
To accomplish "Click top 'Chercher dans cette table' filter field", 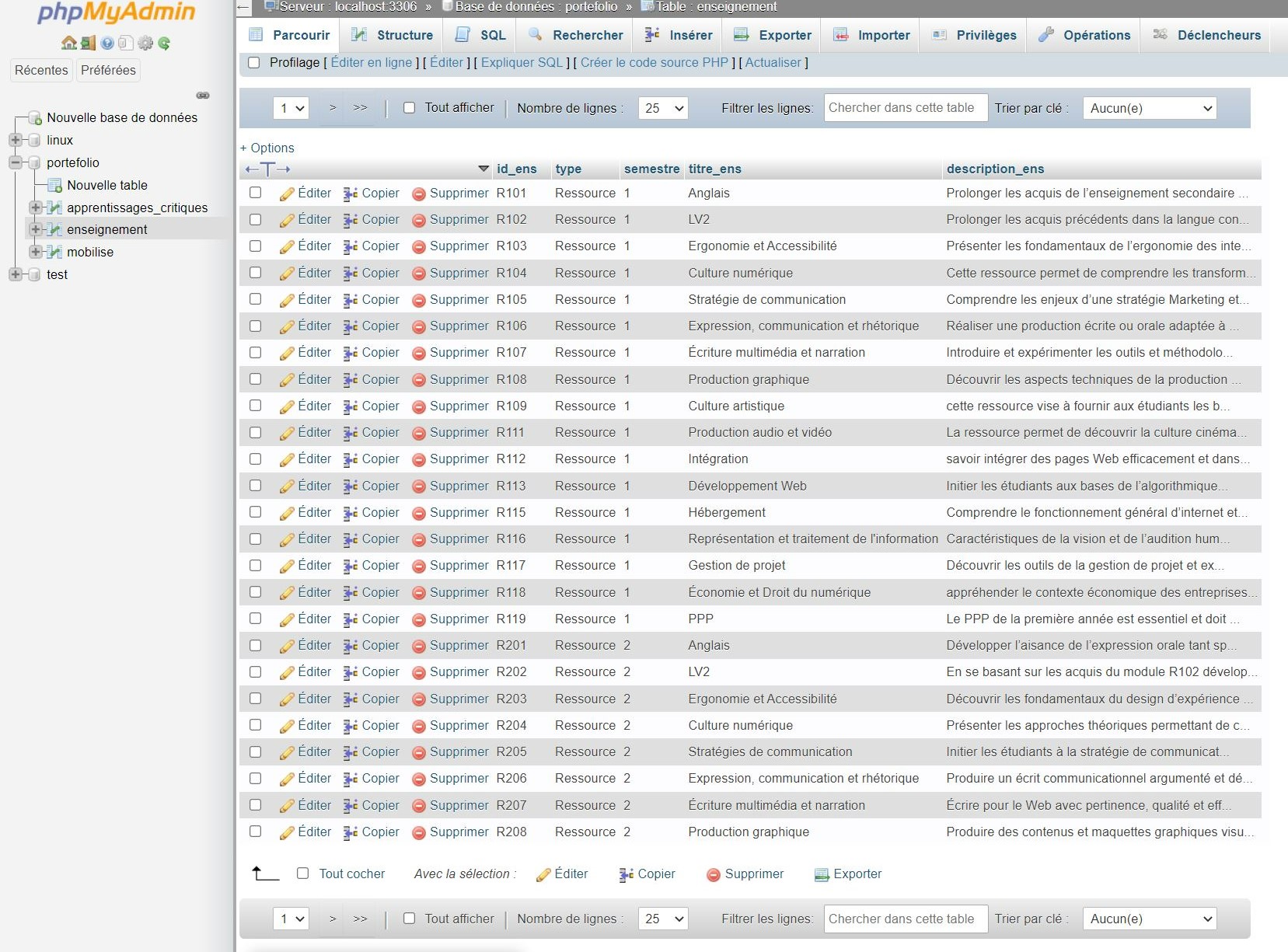I will pos(905,108).
